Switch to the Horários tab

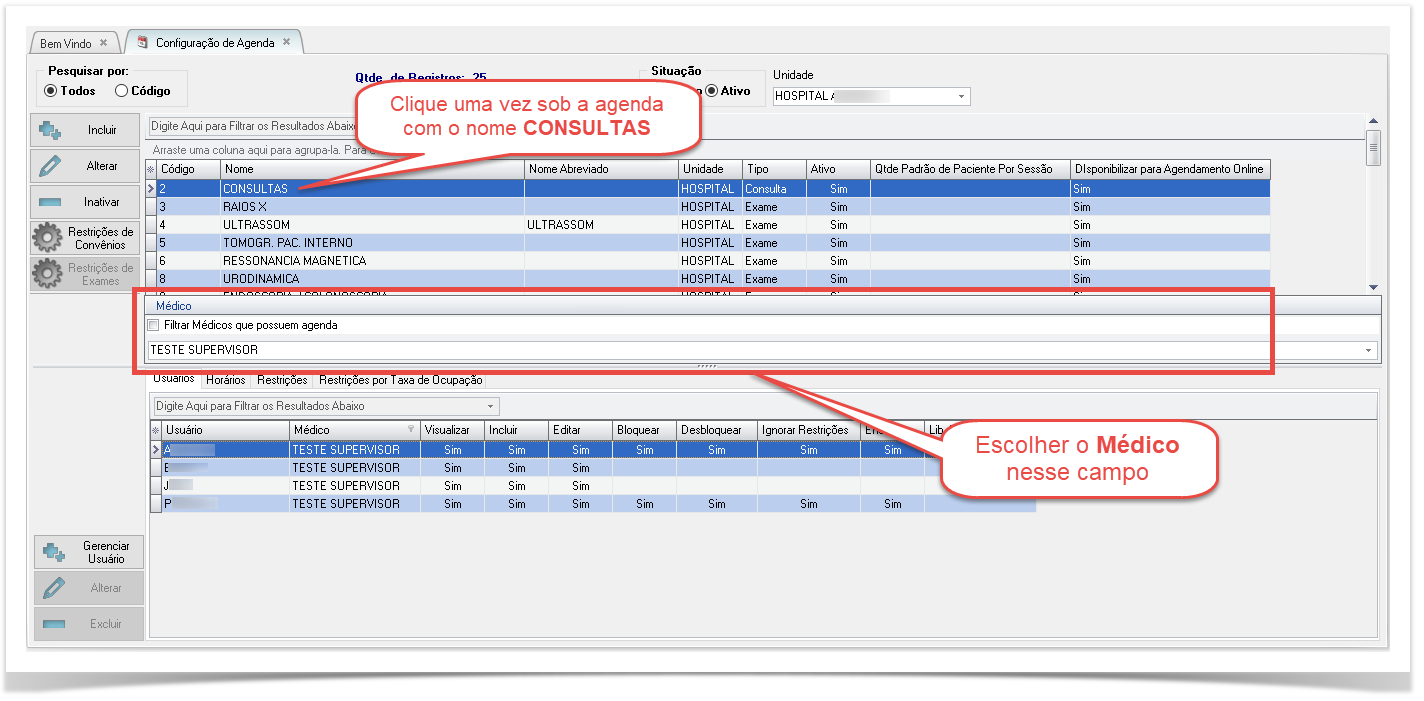pyautogui.click(x=225, y=380)
